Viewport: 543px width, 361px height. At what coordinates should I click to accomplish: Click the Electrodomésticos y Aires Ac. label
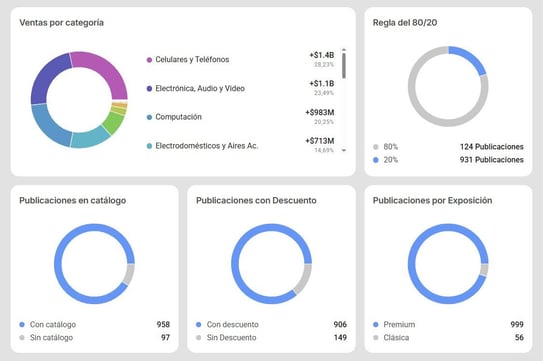(x=207, y=146)
